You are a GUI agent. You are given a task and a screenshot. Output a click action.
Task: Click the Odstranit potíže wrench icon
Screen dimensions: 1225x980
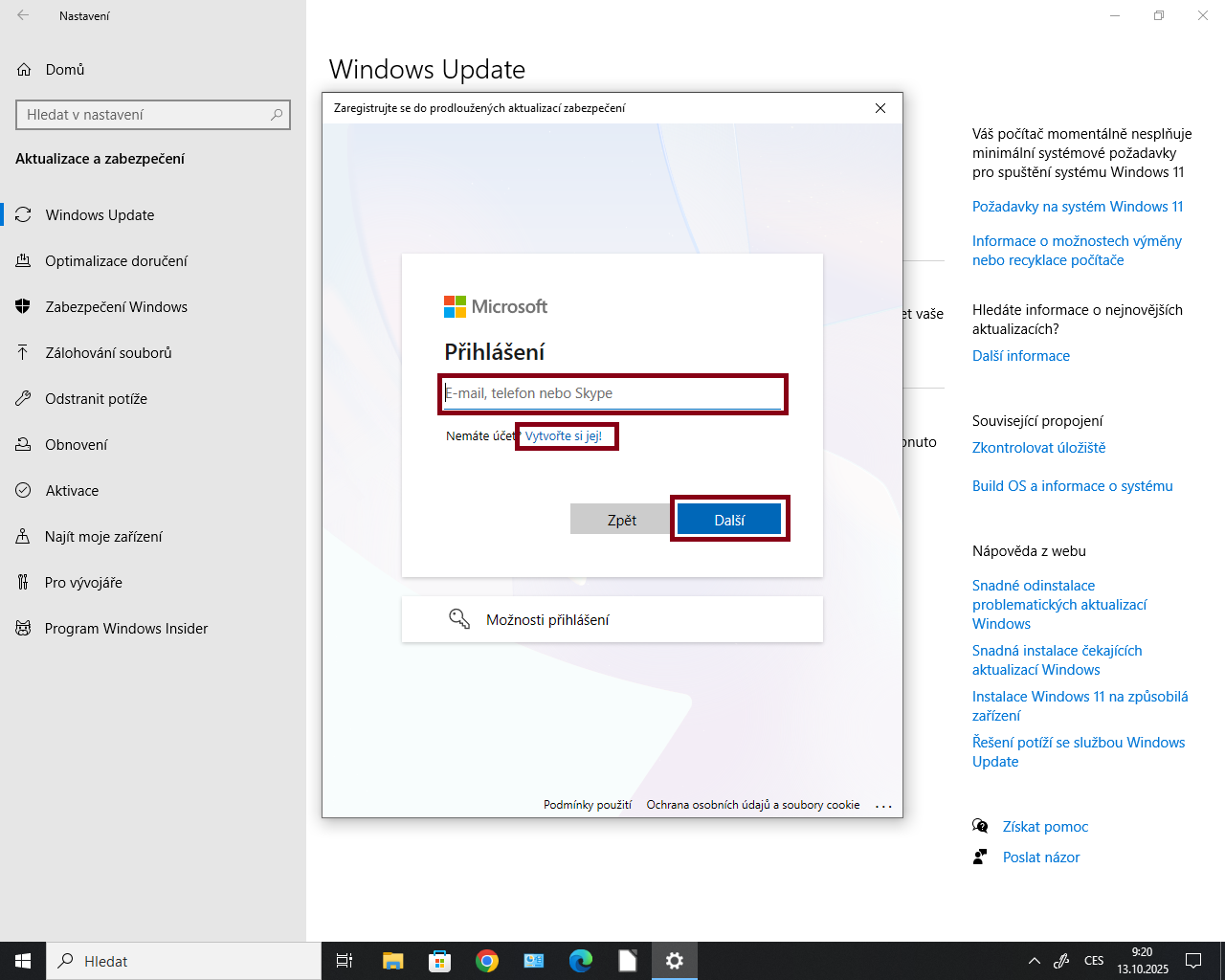point(23,399)
